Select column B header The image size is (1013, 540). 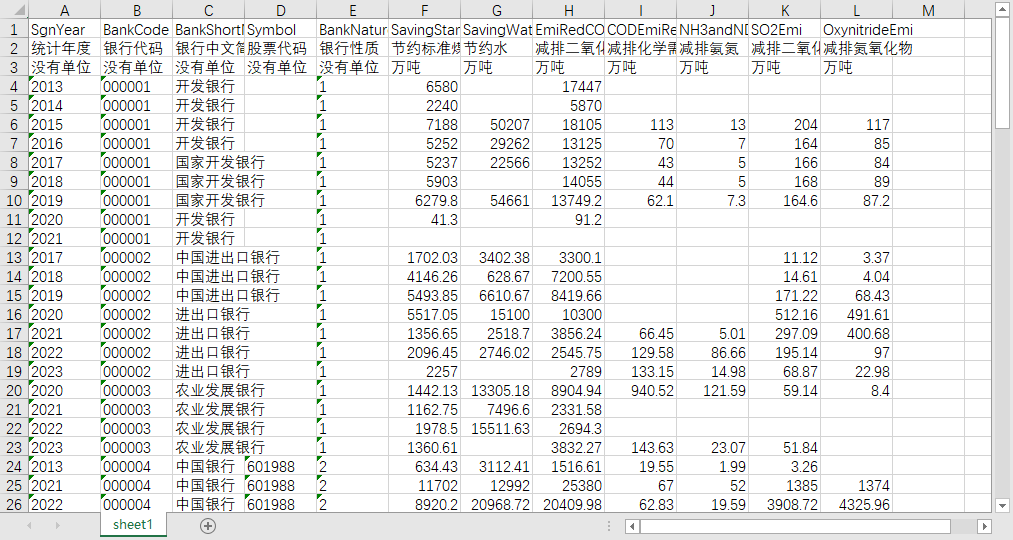(137, 10)
